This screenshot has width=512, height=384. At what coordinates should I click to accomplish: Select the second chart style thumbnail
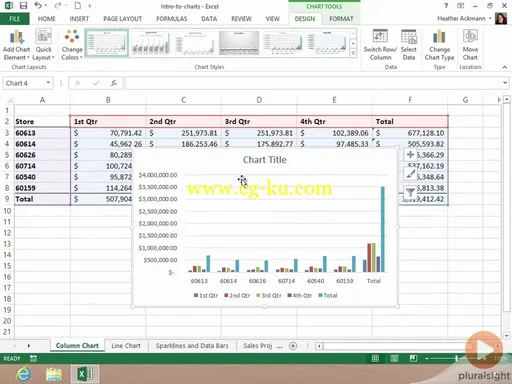point(151,43)
